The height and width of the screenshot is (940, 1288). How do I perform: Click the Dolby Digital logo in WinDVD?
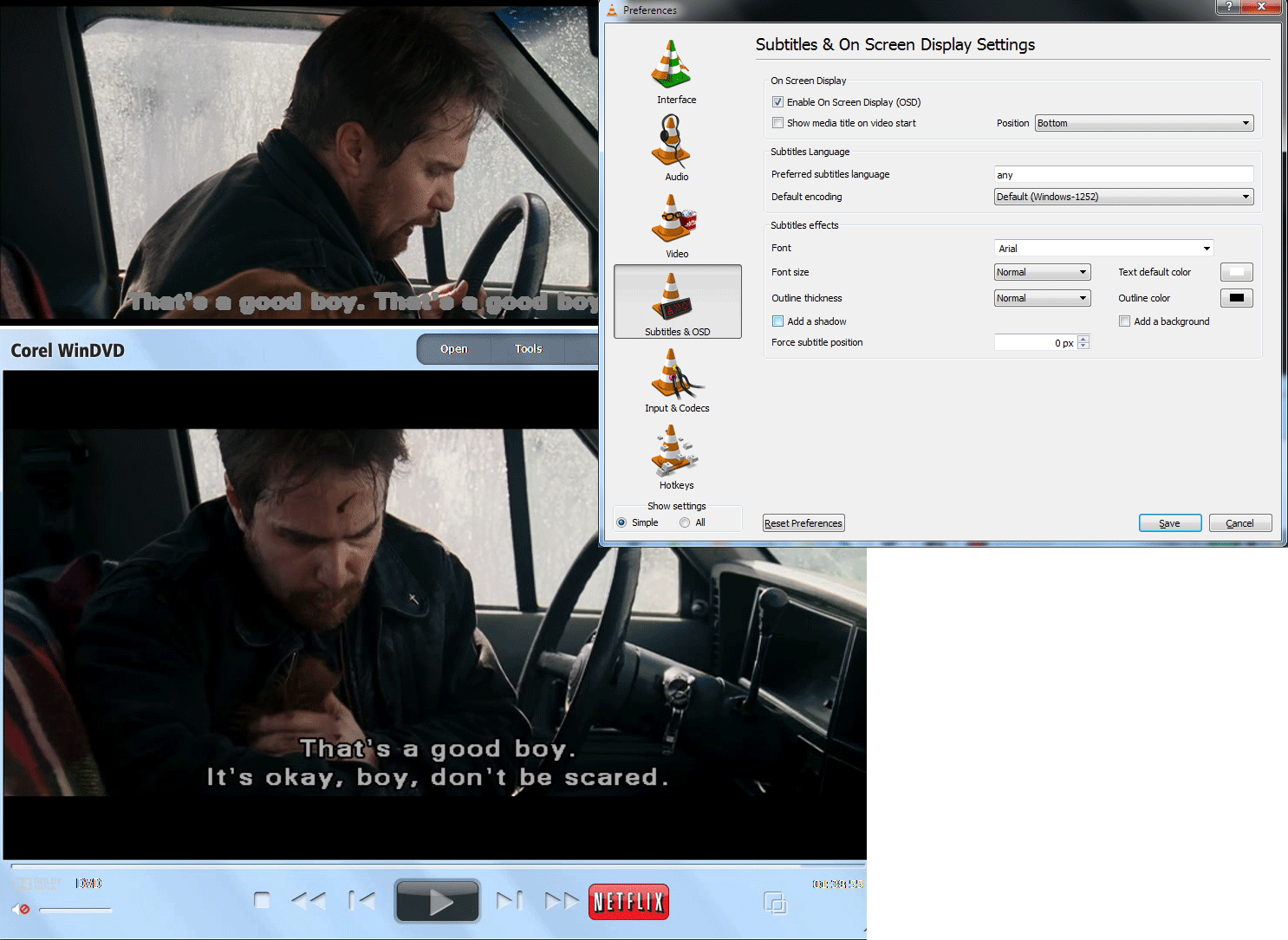tap(38, 884)
